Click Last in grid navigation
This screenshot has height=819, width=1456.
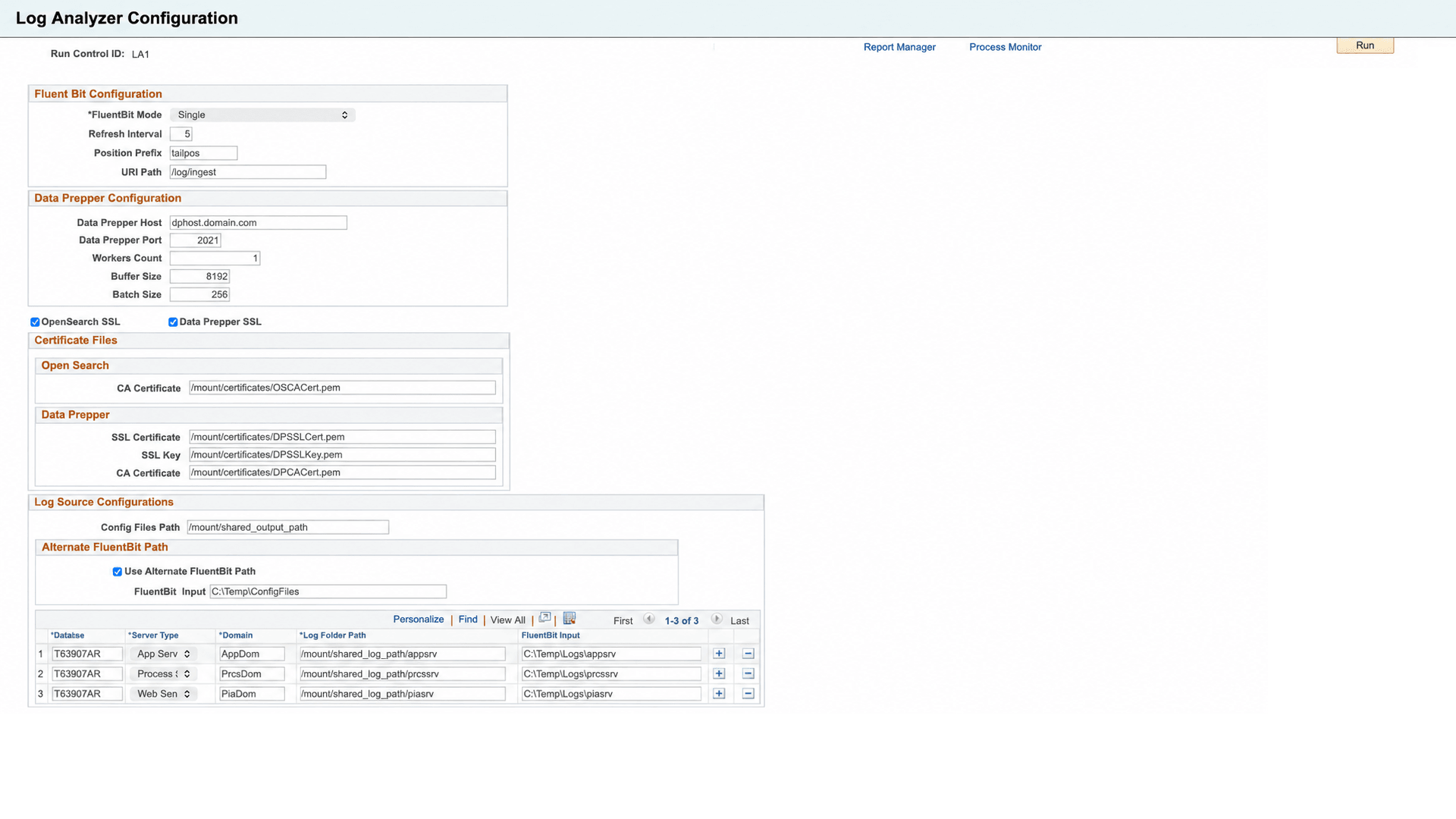739,621
